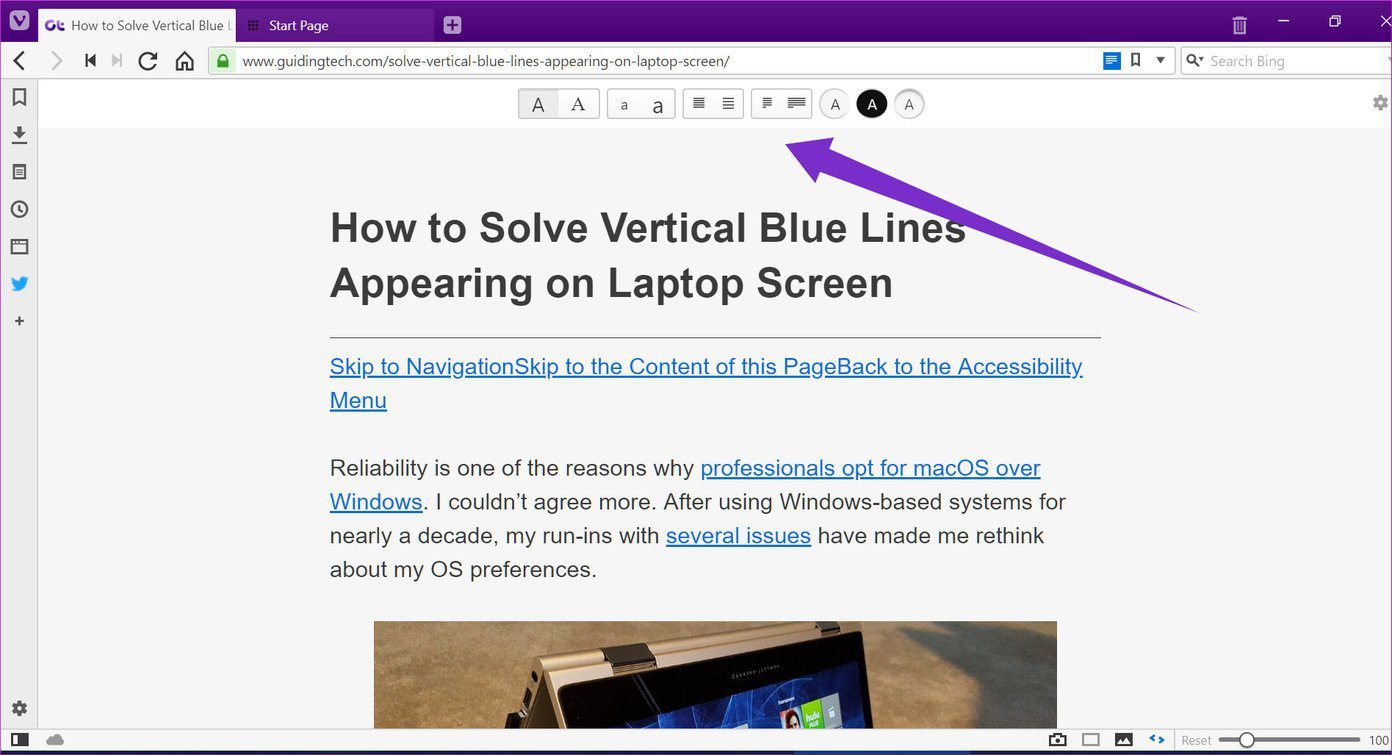Open closed tabs trash can
The width and height of the screenshot is (1392, 755).
(1240, 24)
